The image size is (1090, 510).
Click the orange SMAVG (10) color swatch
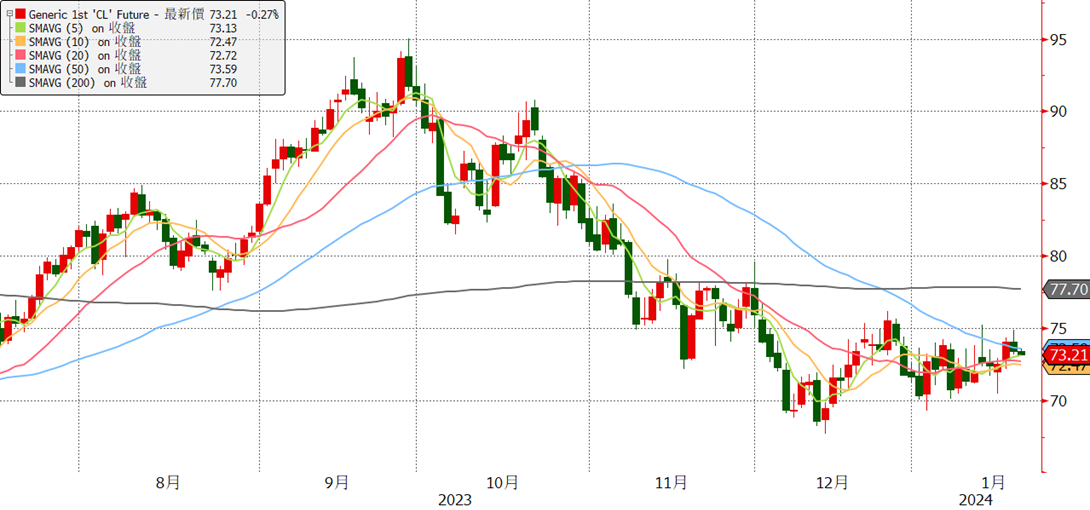[x=19, y=42]
